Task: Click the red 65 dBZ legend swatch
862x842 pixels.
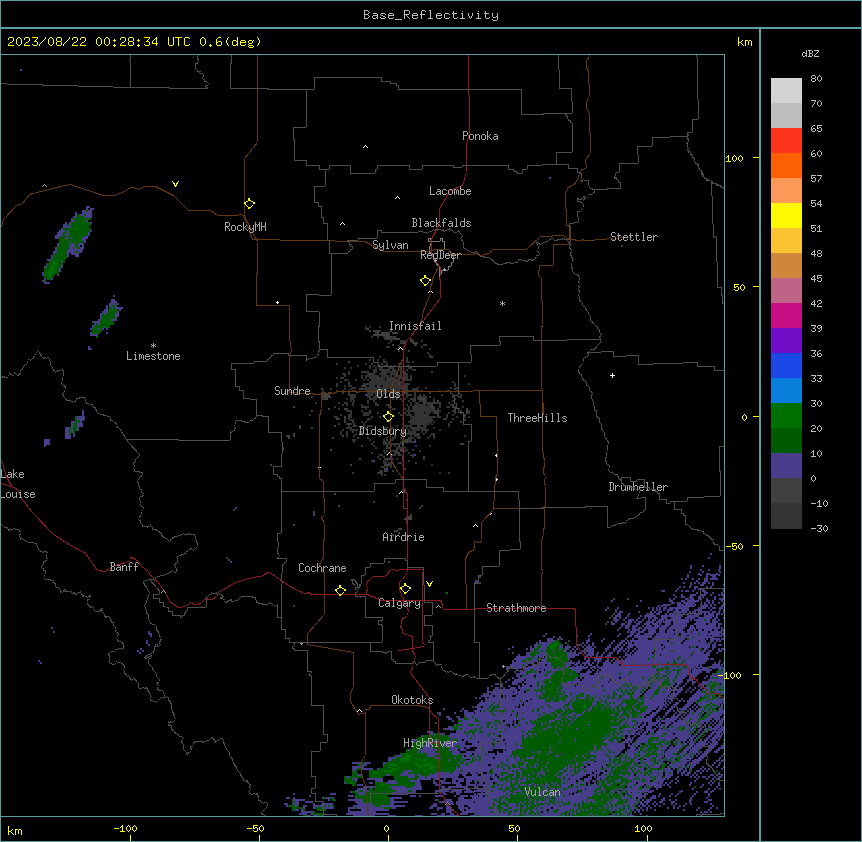Action: click(x=786, y=140)
